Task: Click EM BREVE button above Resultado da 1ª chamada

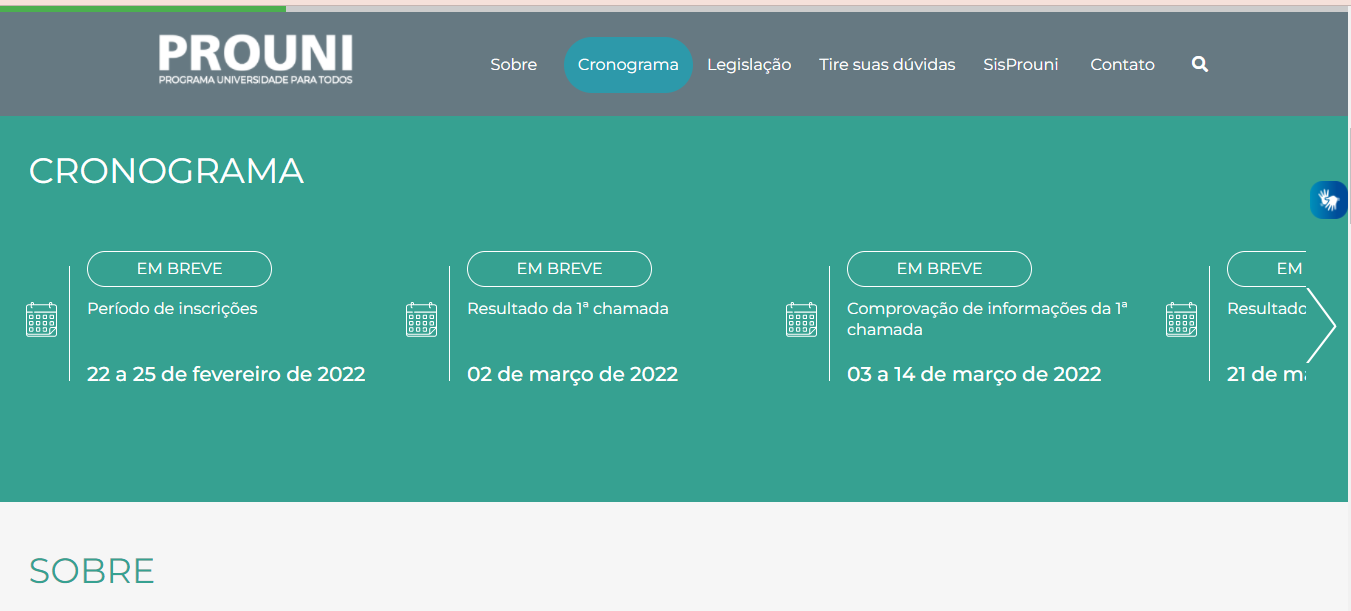Action: point(559,269)
